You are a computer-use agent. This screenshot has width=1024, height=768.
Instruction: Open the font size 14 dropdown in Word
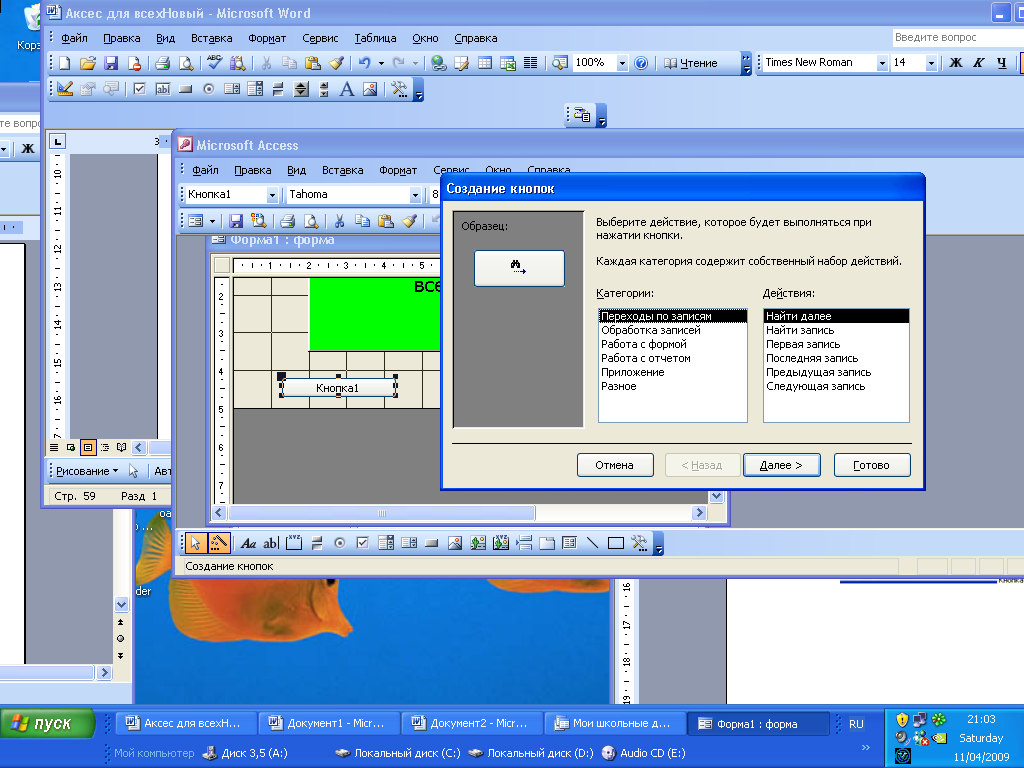pos(931,63)
